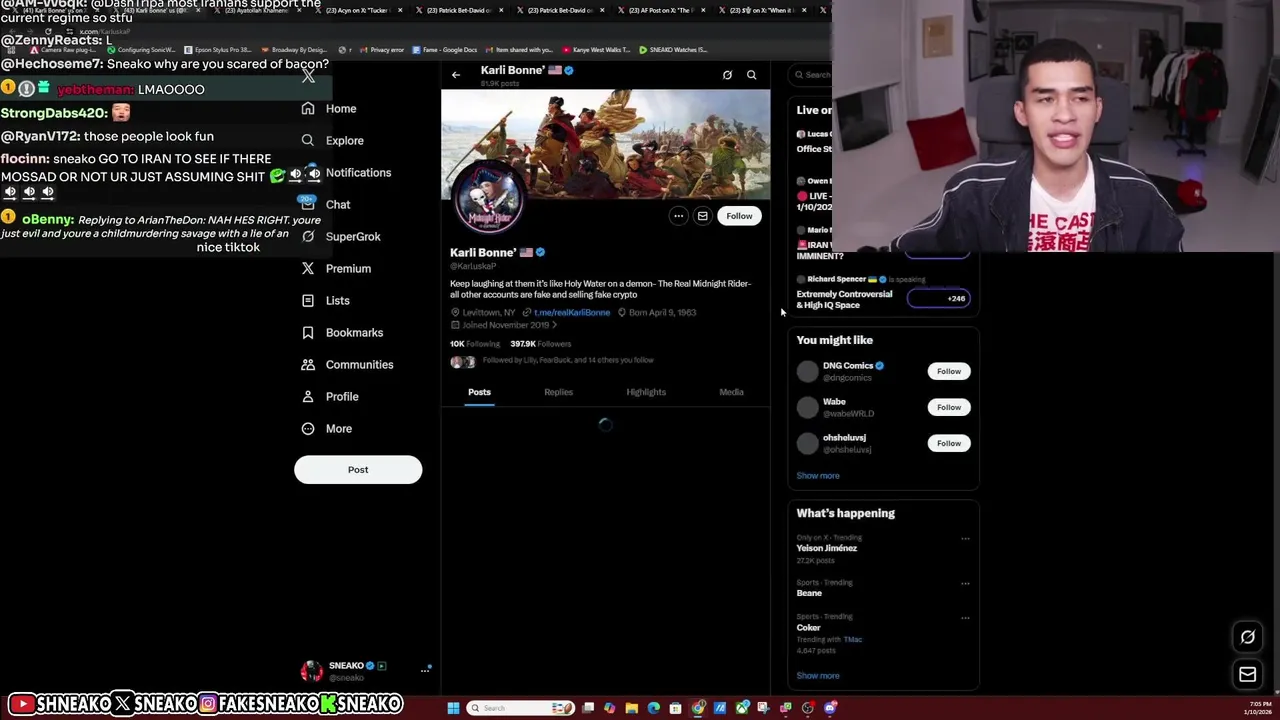Show more under What's happening

click(818, 676)
